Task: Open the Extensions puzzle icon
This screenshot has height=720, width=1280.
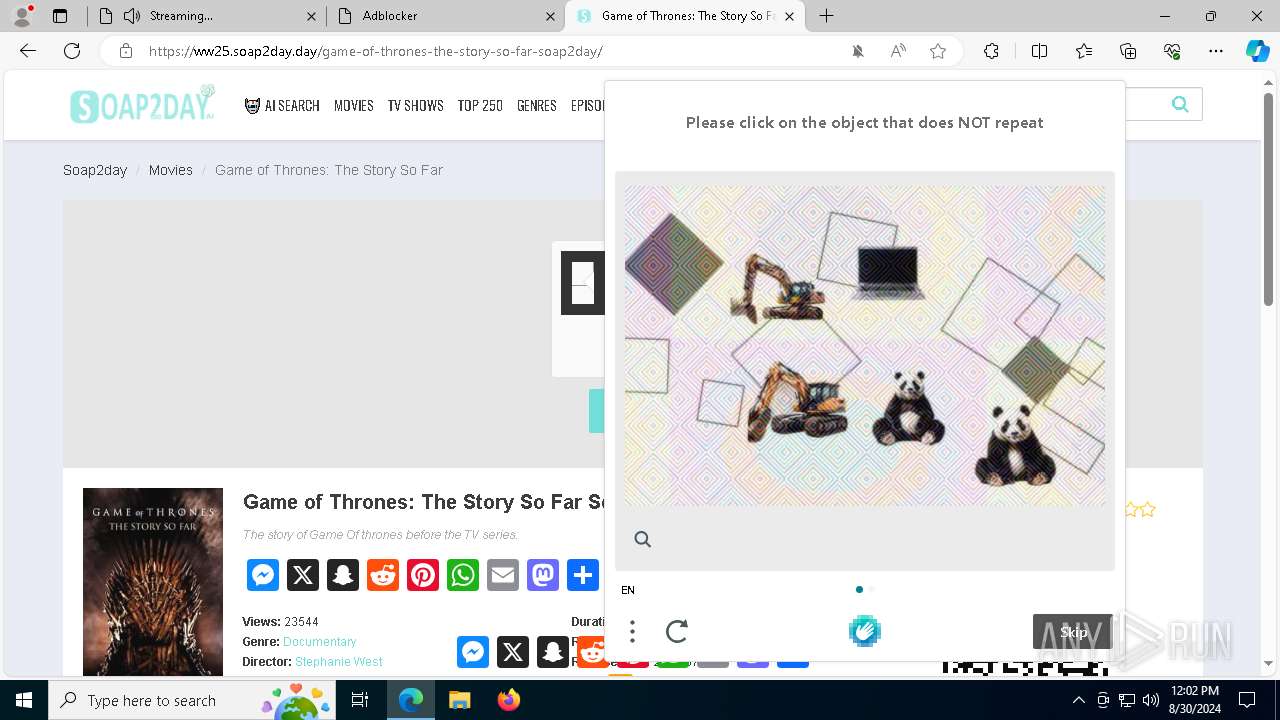Action: click(991, 51)
